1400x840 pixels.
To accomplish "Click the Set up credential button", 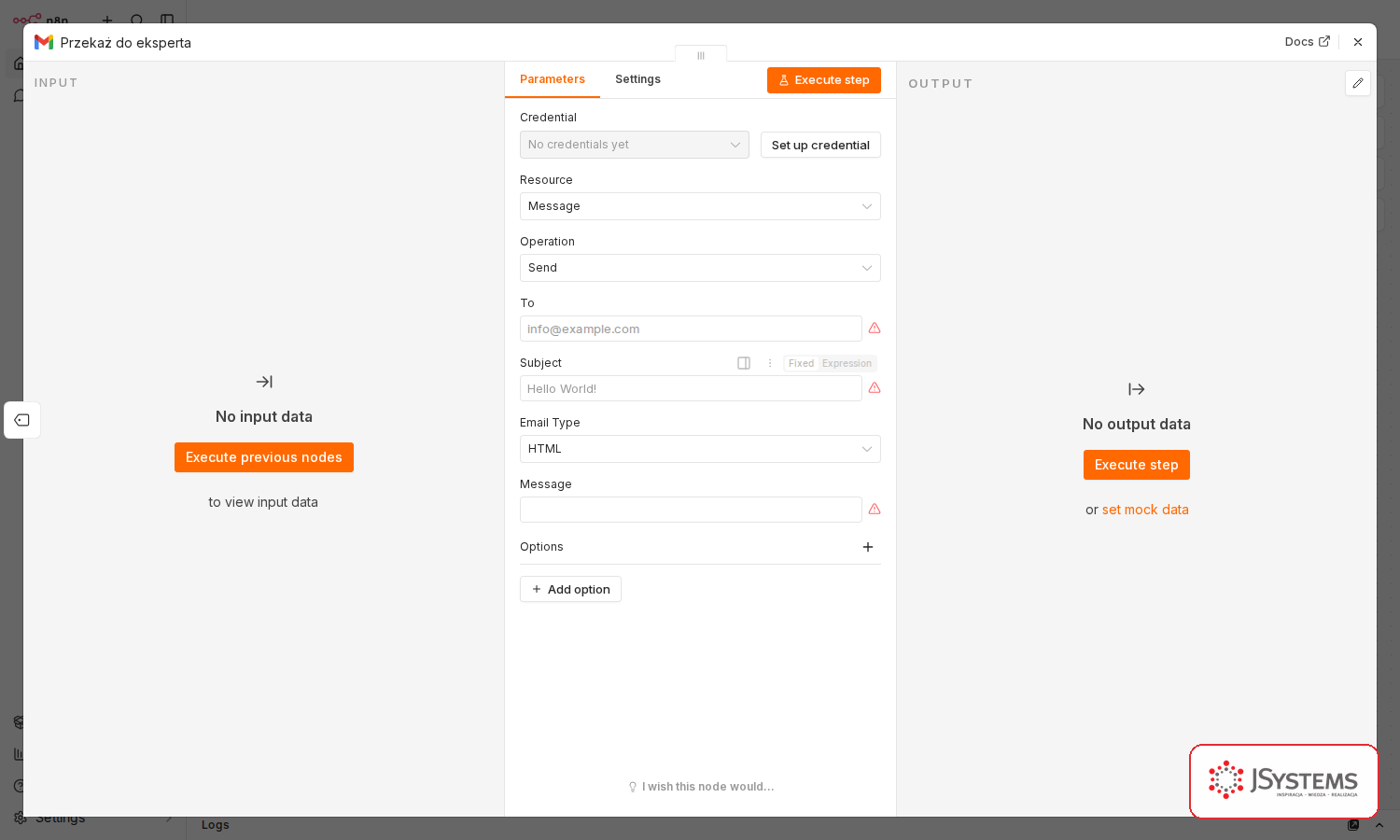I will 820,145.
